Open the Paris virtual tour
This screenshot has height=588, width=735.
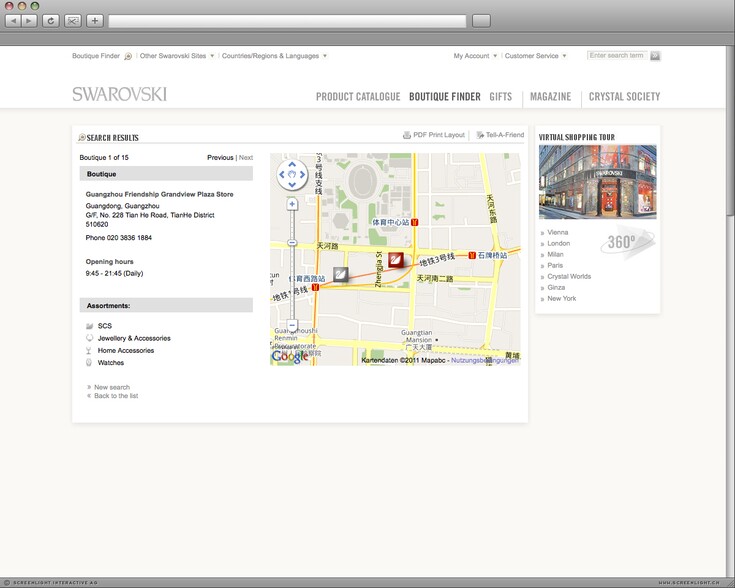[555, 265]
